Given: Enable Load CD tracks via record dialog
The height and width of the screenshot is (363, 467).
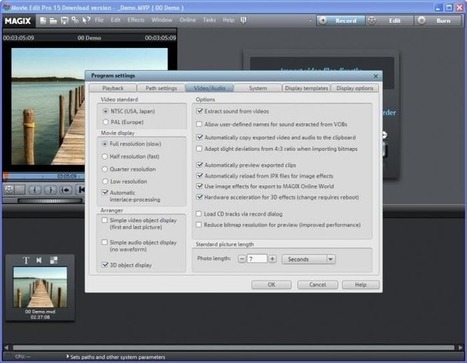Looking at the screenshot, I should 199,214.
